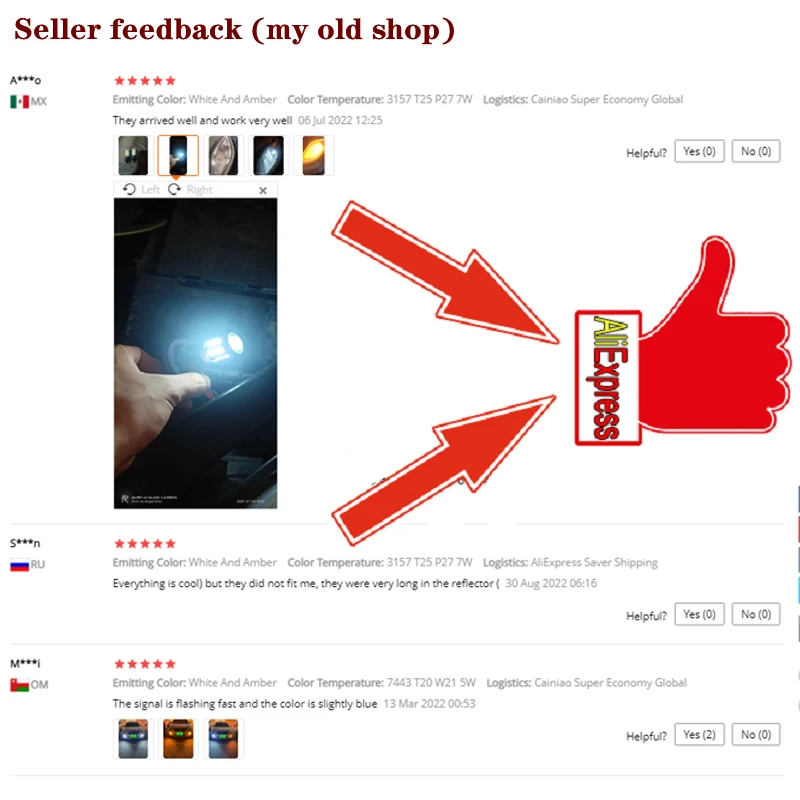
Task: Vote No (0) on M***i's review
Action: tap(756, 735)
